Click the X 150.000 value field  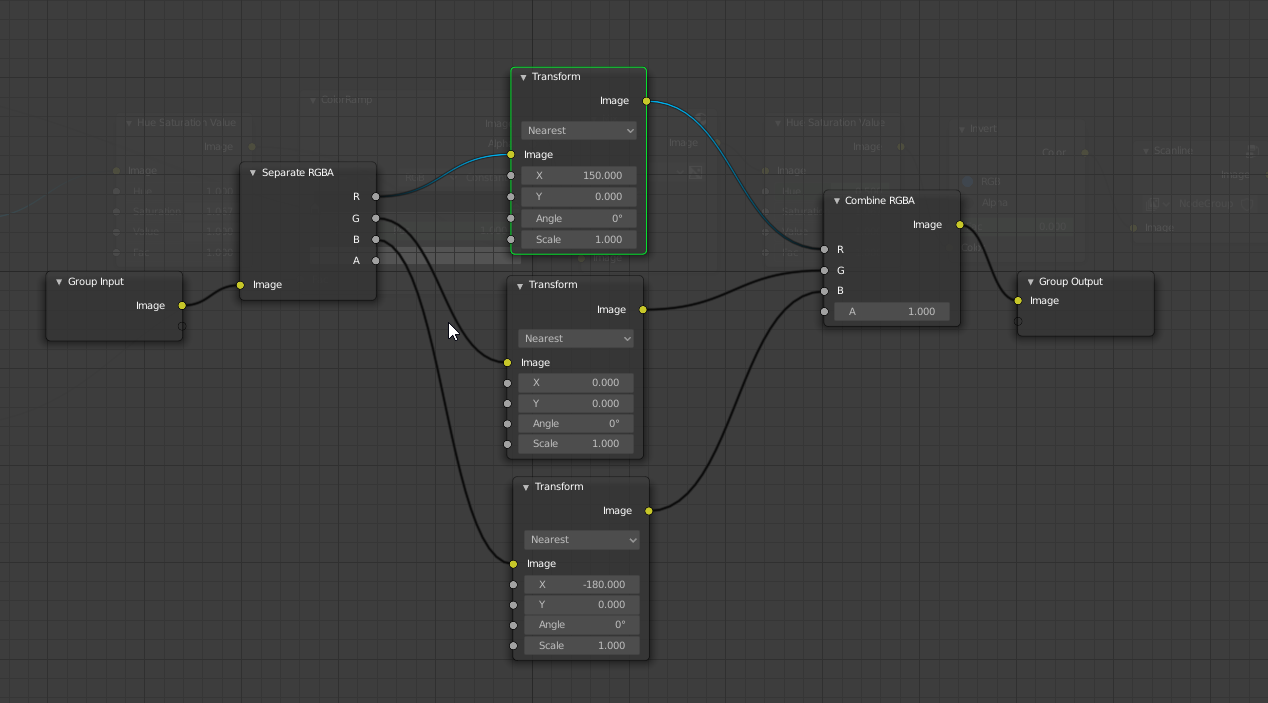pyautogui.click(x=579, y=175)
